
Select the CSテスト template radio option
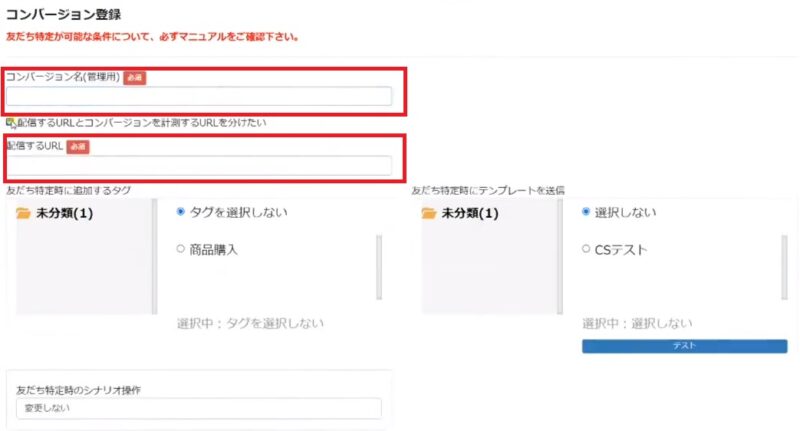pyautogui.click(x=586, y=249)
